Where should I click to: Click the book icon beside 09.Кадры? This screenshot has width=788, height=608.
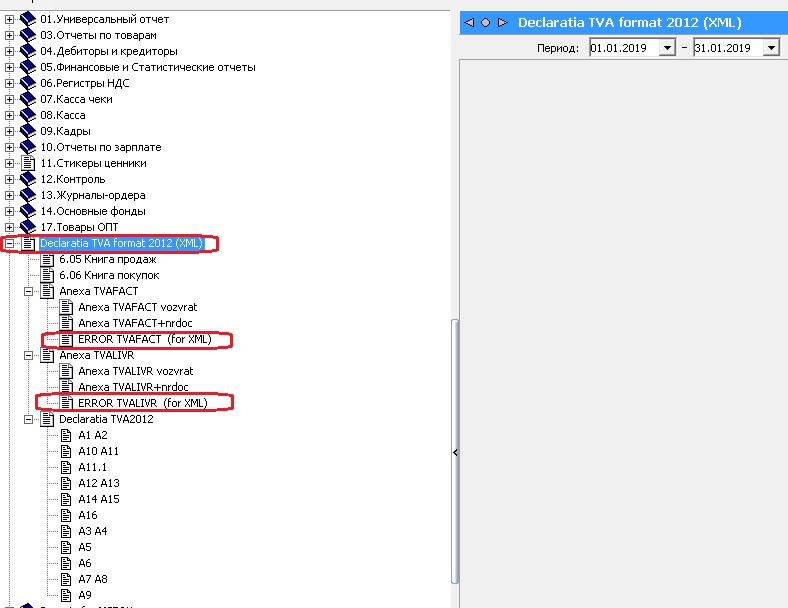pos(28,131)
